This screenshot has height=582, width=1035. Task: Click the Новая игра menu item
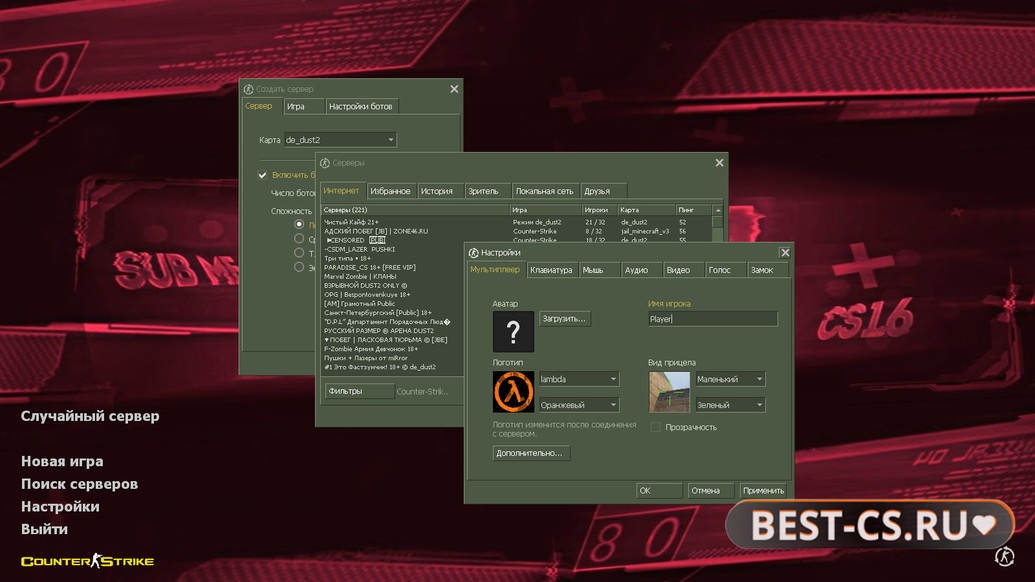[62, 461]
